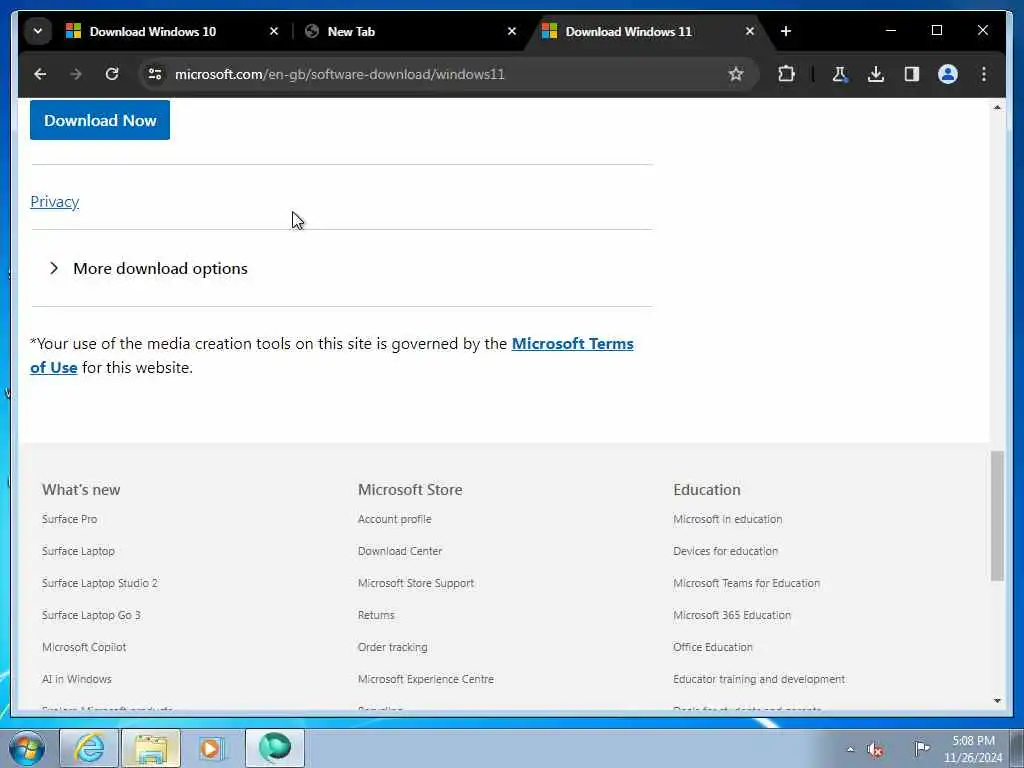Screen dimensions: 1024x768
Task: Add a new browser tab
Action: (786, 31)
